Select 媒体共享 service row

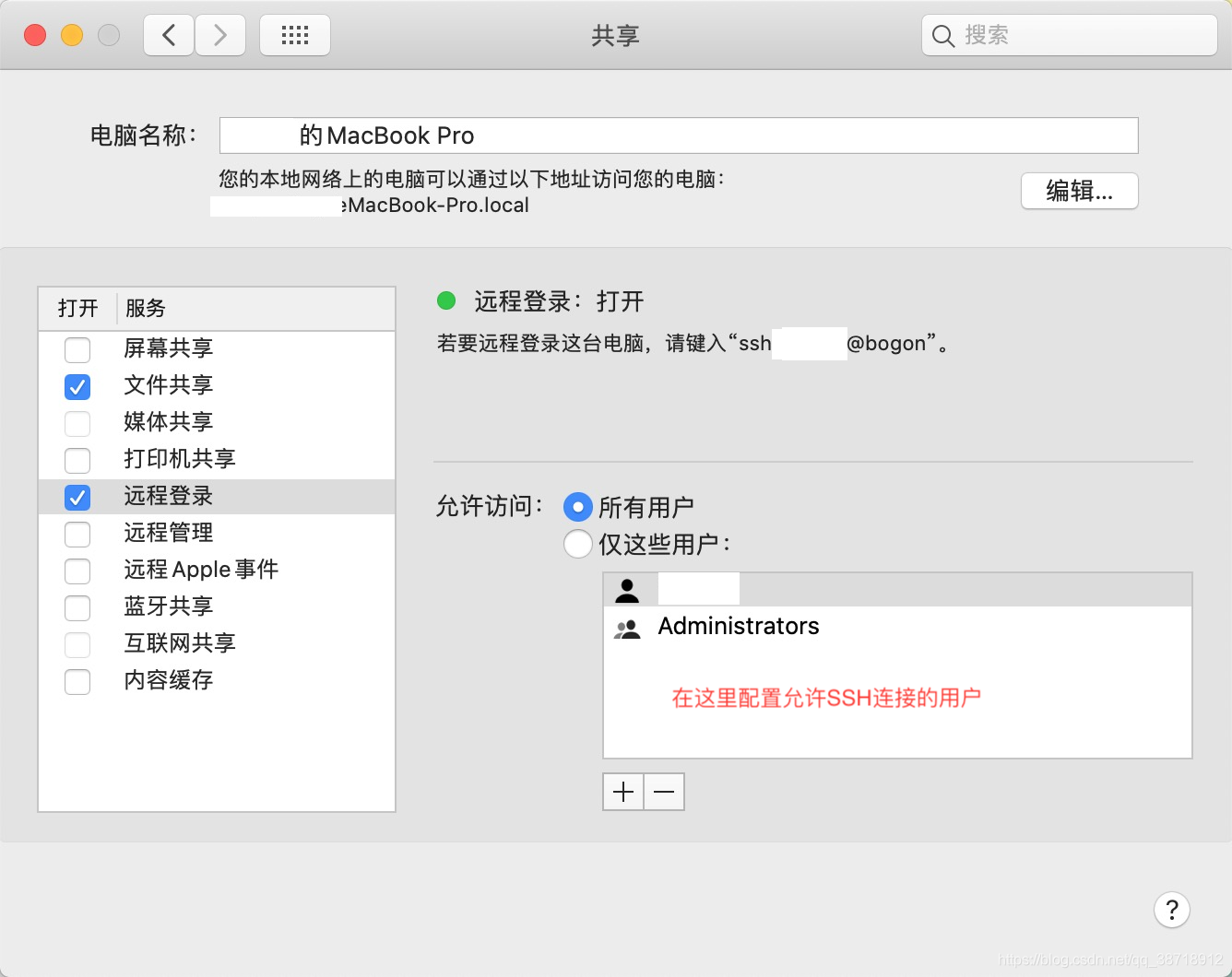tap(217, 422)
